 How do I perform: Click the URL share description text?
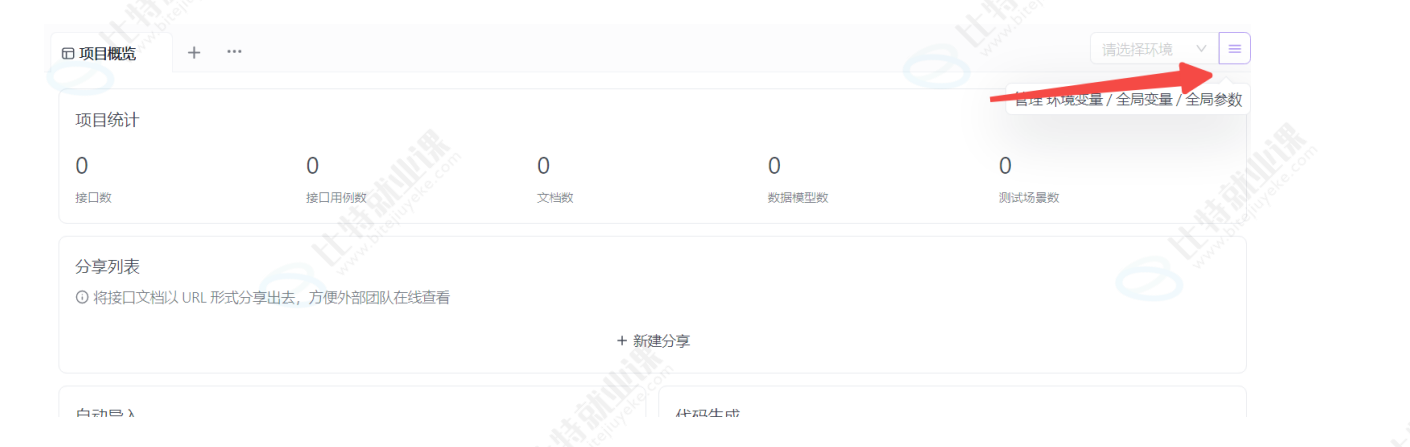point(271,298)
